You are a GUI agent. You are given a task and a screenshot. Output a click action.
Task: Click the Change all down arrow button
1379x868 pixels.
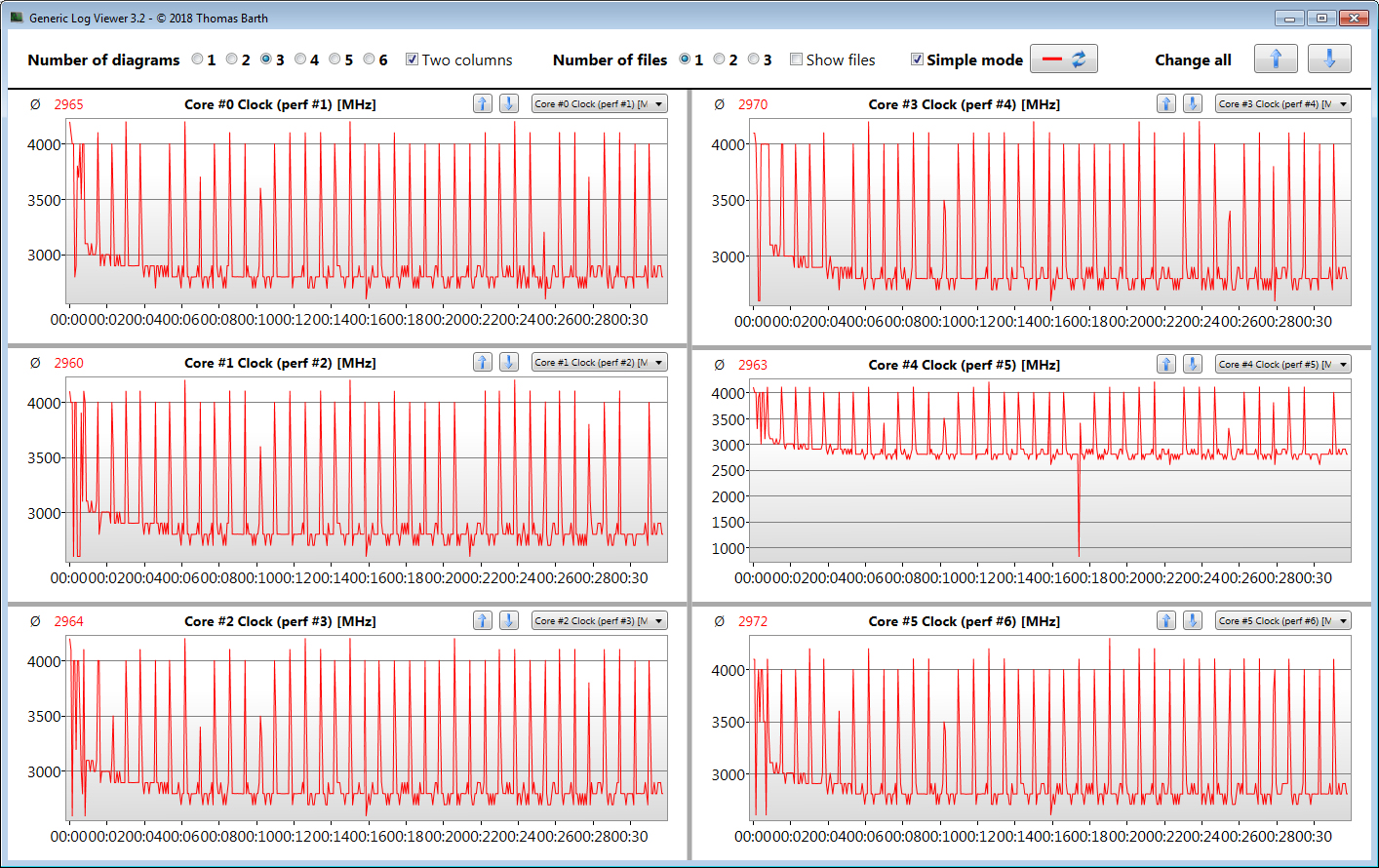[1329, 59]
